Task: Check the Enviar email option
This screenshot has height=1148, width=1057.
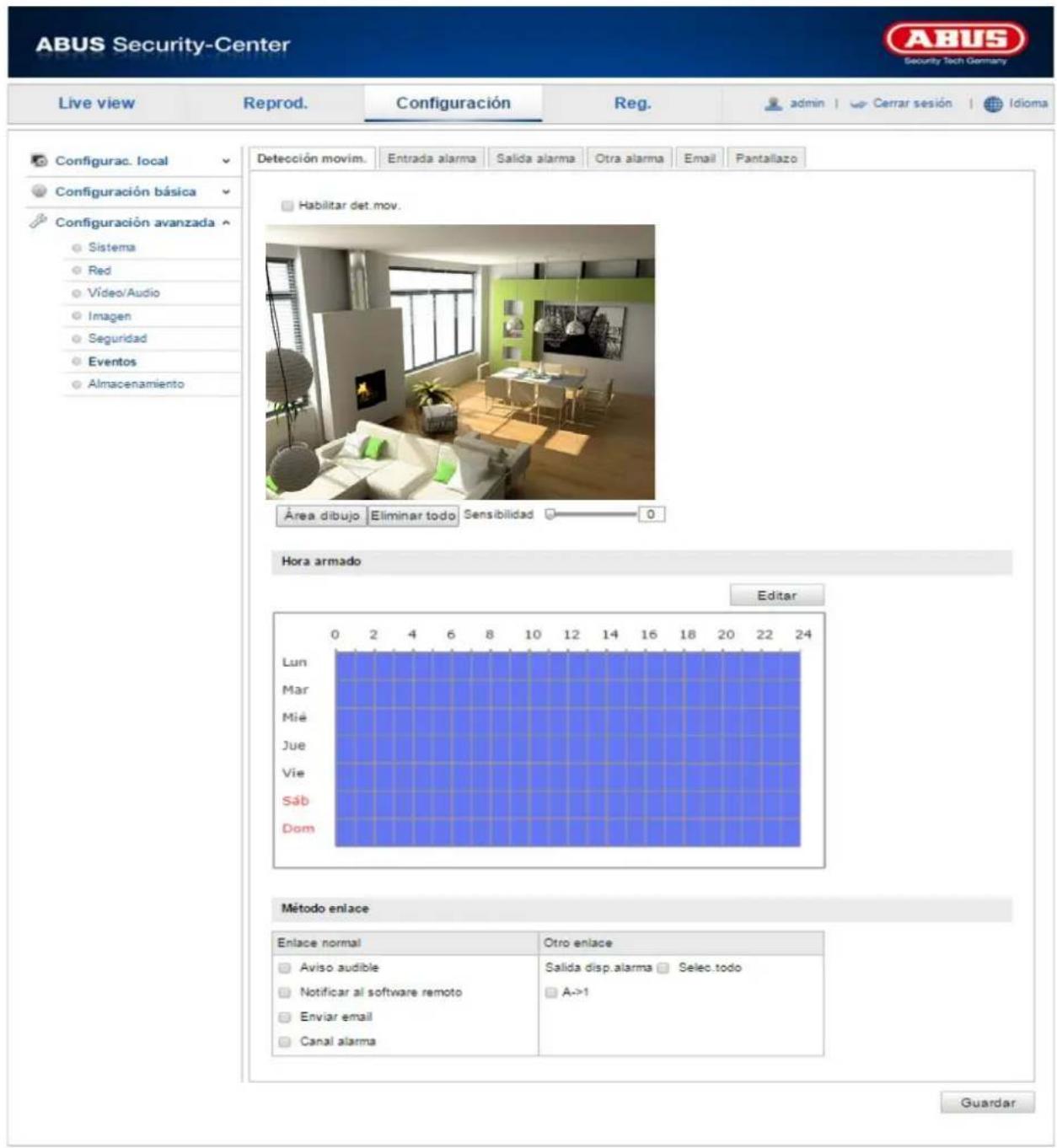Action: 285,1017
